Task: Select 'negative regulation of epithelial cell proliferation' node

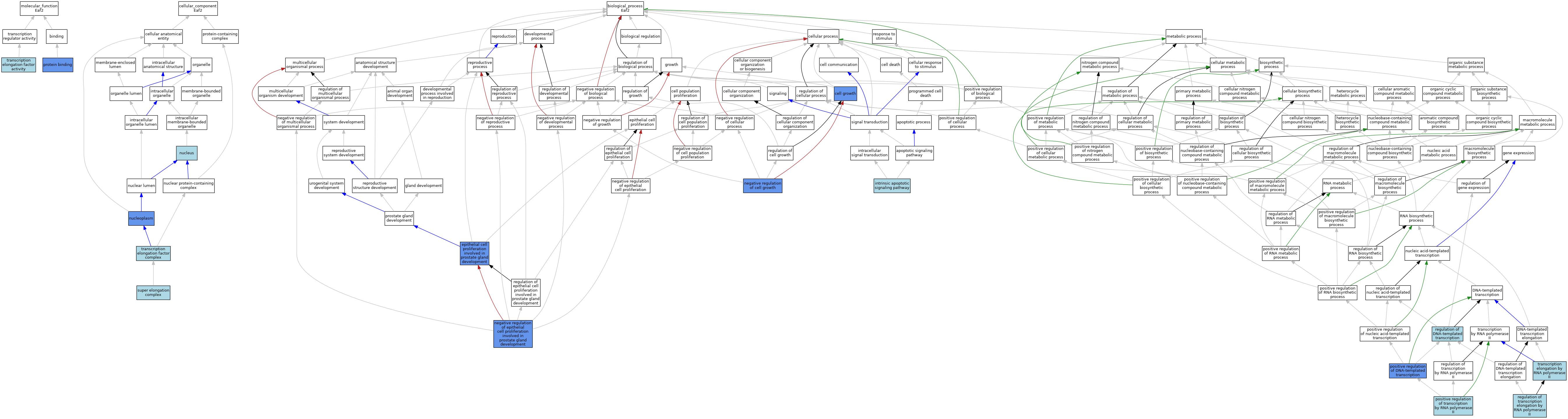Action: coord(631,186)
